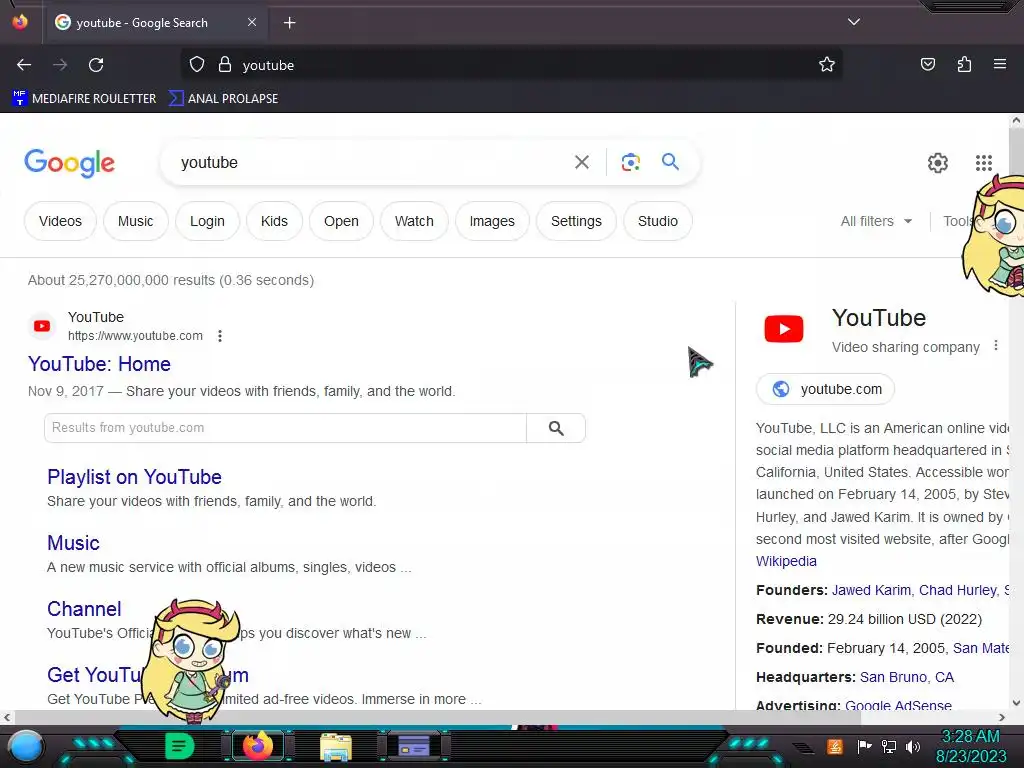Open the Chad Hurley founder link

(957, 590)
